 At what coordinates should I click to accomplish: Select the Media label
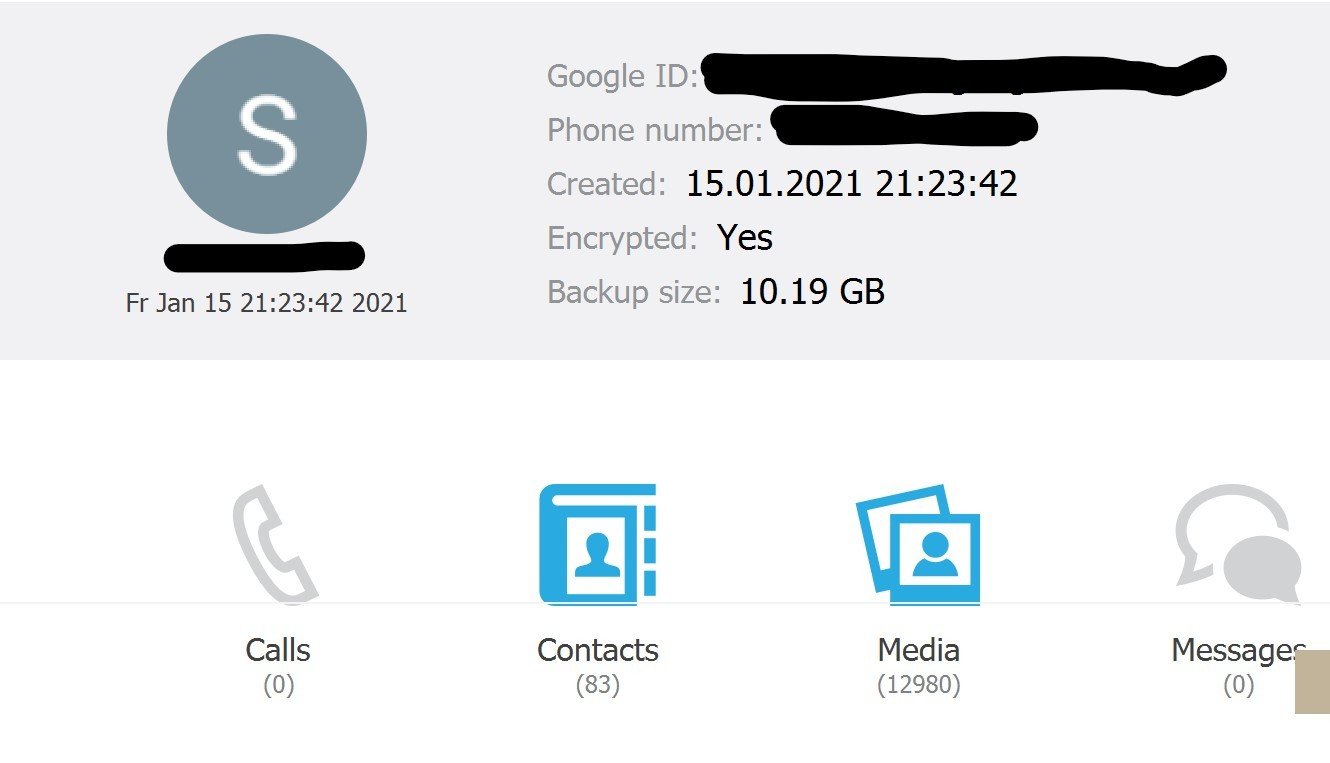[x=918, y=650]
